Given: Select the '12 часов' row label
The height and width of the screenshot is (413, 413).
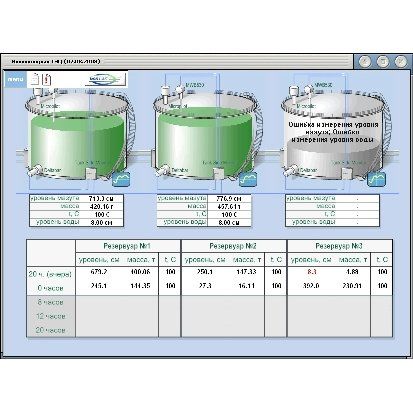Looking at the screenshot, I should pyautogui.click(x=50, y=316).
